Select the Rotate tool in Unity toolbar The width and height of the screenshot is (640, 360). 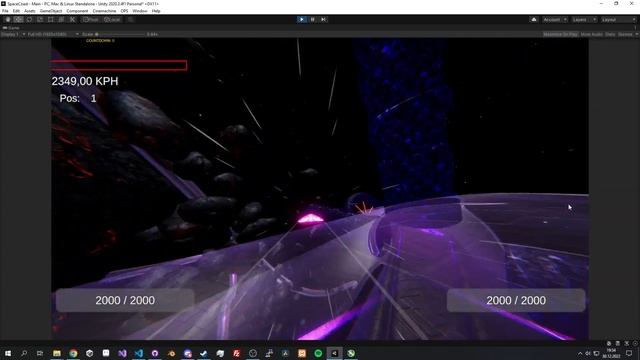pyautogui.click(x=29, y=19)
